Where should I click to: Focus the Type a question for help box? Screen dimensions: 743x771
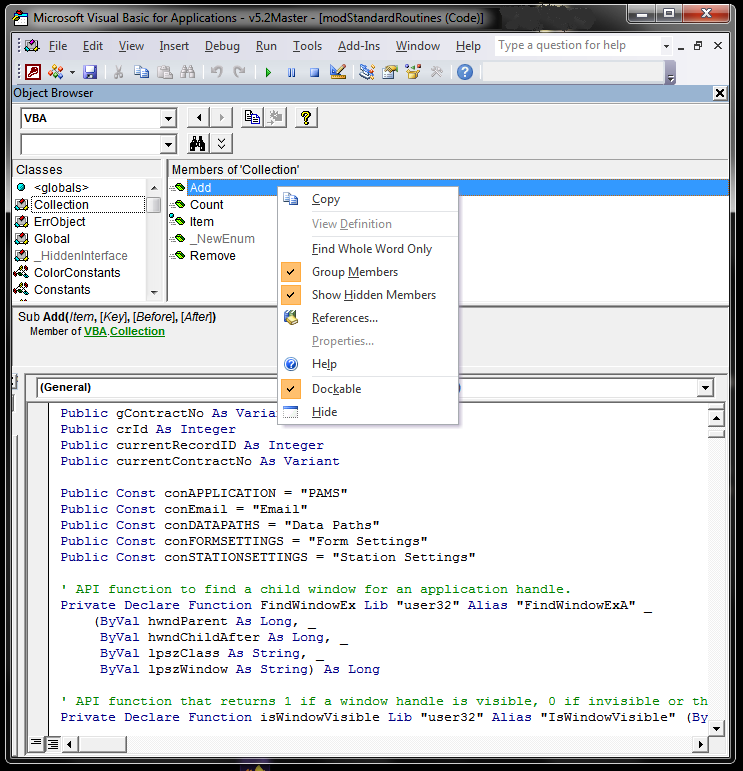coord(578,46)
